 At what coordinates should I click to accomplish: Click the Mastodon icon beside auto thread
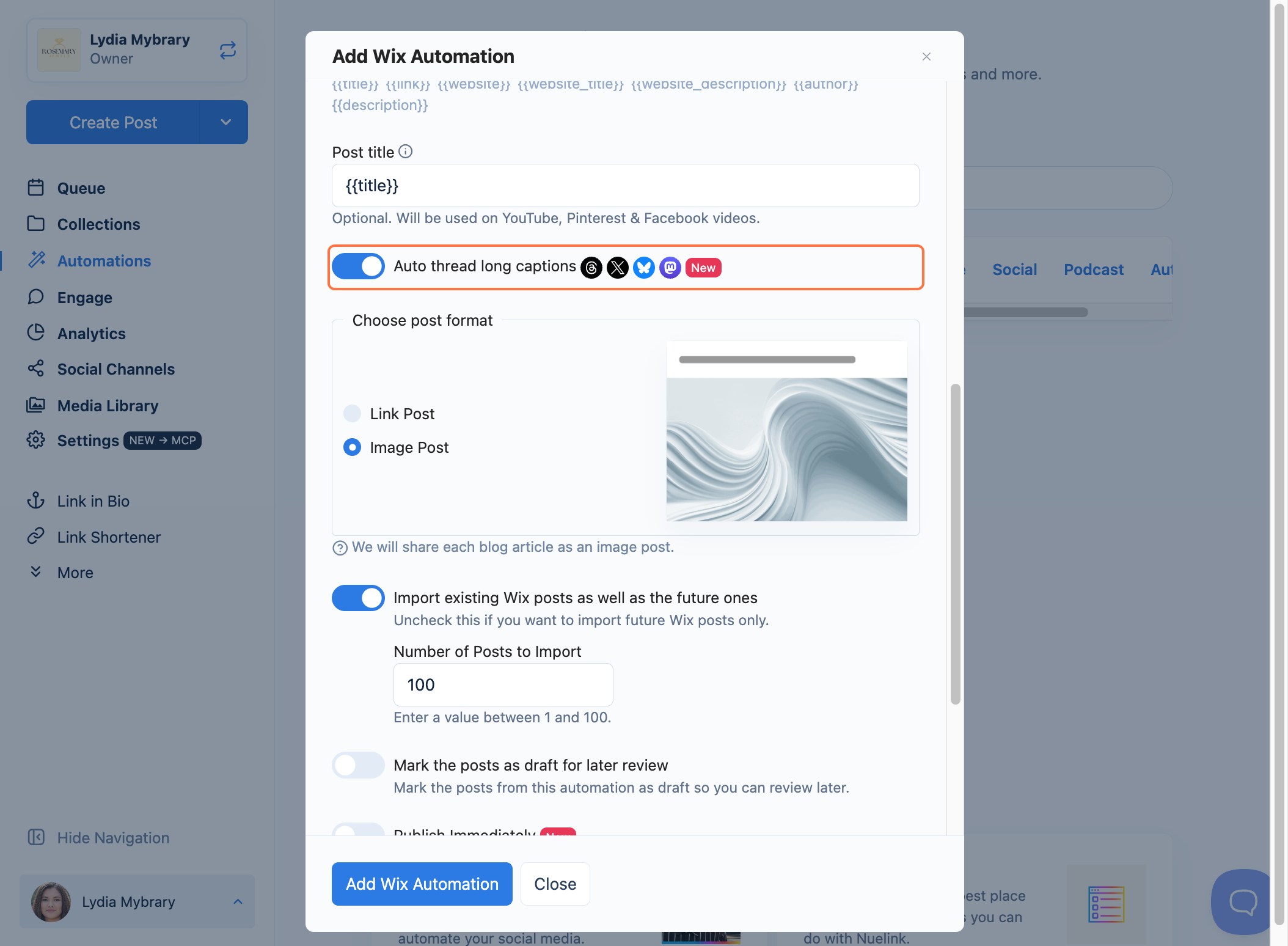coord(670,268)
